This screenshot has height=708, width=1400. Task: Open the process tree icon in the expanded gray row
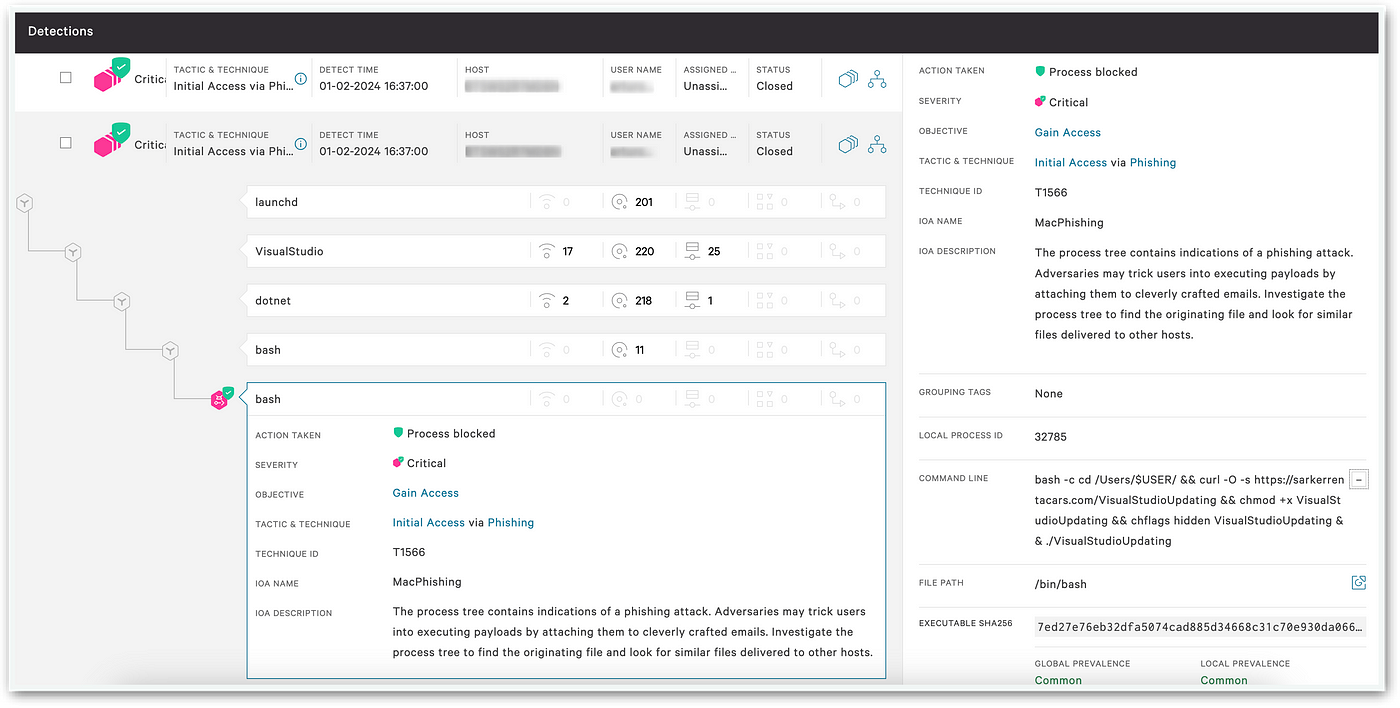point(877,144)
